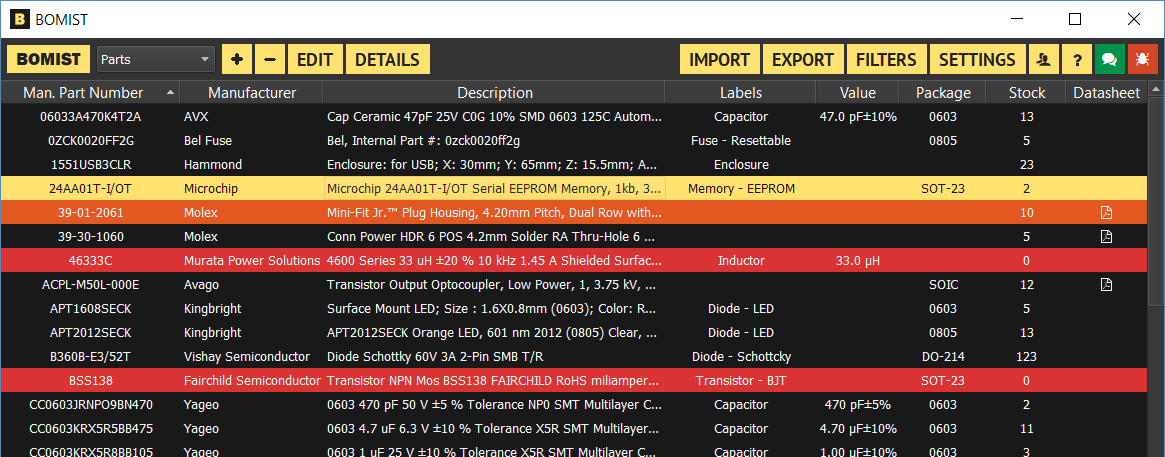Open help with the question mark icon

coord(1077,59)
